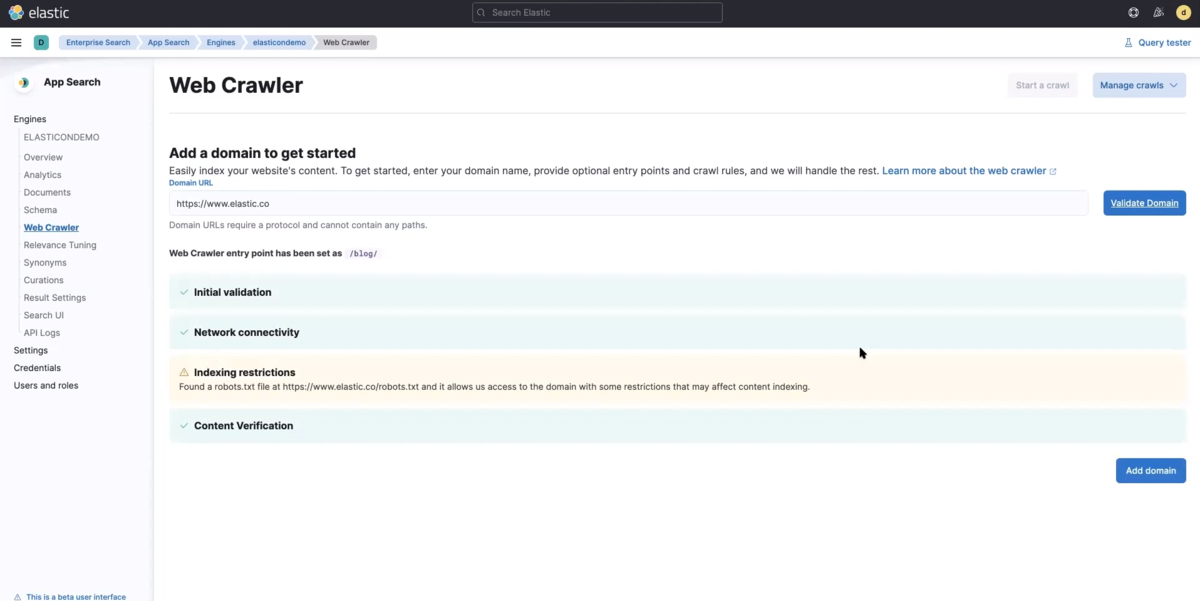Click the Start a crawl button
The width and height of the screenshot is (1200, 601).
pos(1042,85)
